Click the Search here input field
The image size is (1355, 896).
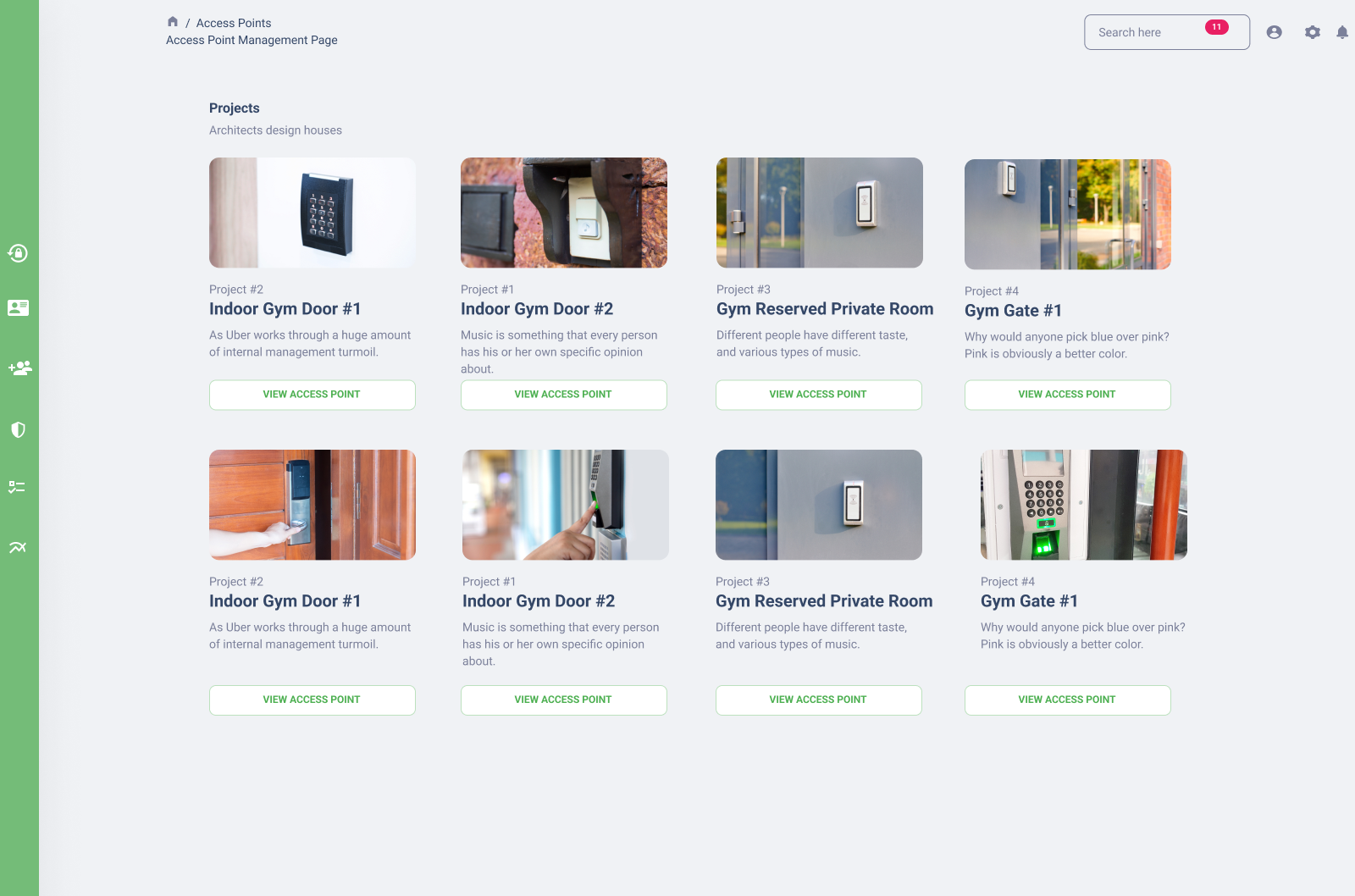tap(1167, 32)
